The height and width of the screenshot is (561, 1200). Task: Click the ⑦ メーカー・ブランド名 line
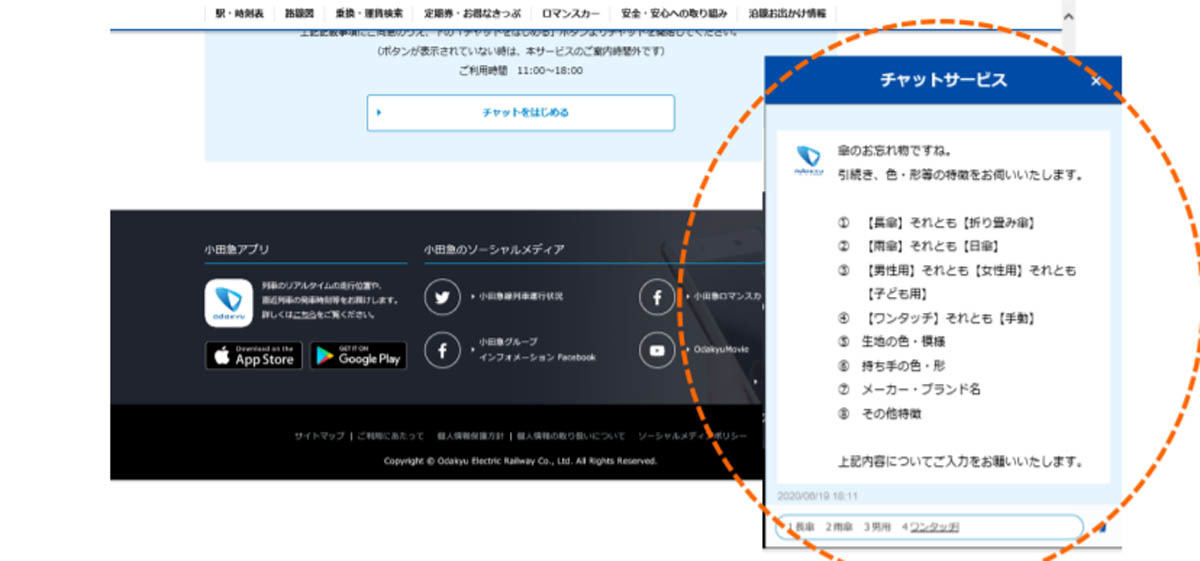click(x=910, y=389)
